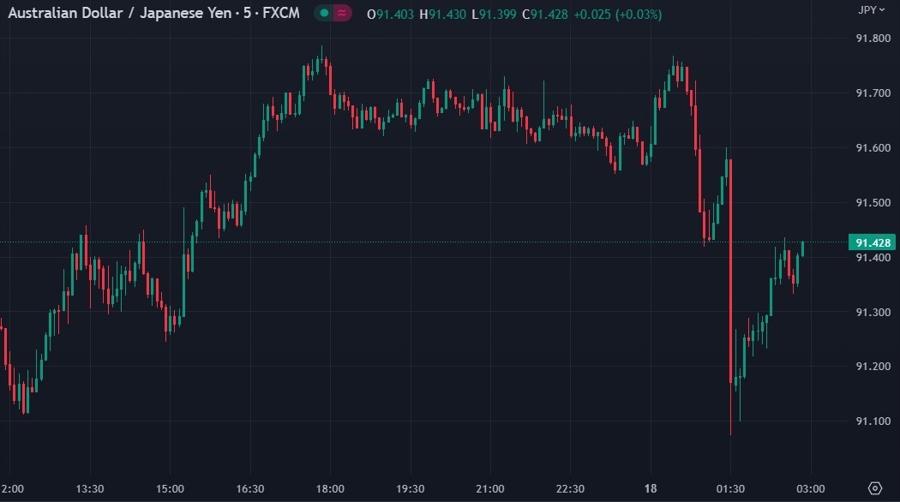Select the current price label 91.428
Screen dimensions: 900x502
point(872,243)
